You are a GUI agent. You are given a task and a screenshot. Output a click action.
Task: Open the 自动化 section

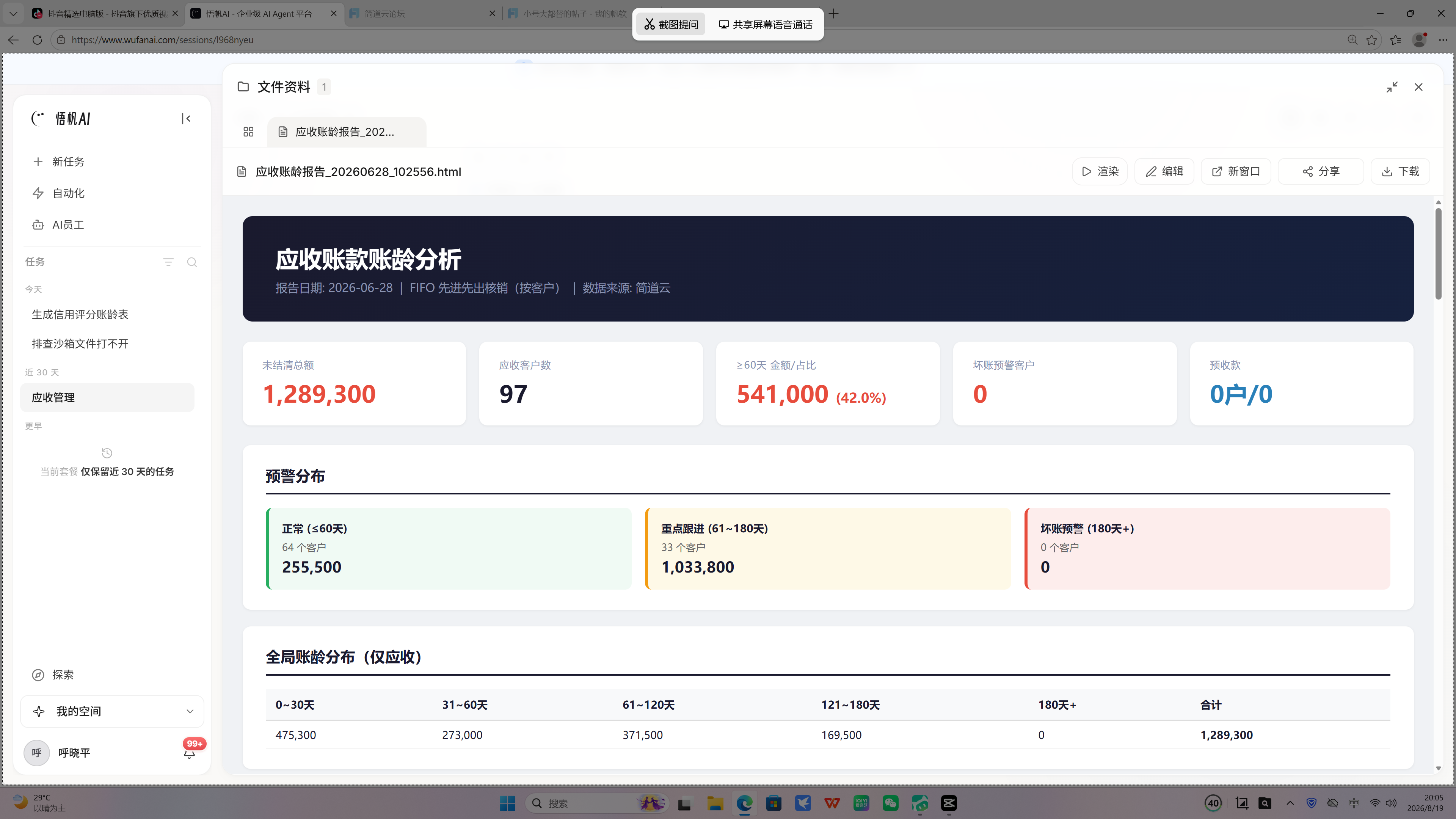(x=58, y=193)
